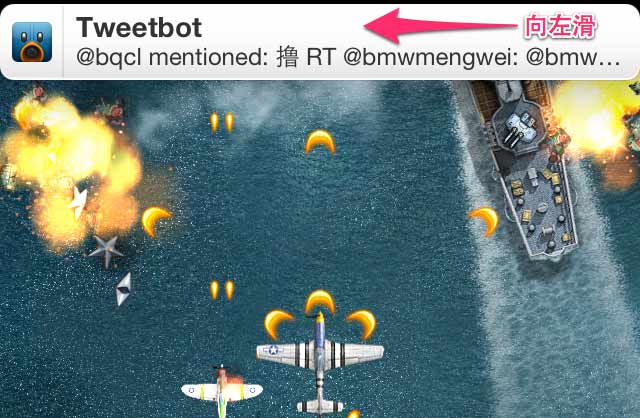Tap the gray star-shaped debris piece
This screenshot has height=418, width=640.
(106, 251)
